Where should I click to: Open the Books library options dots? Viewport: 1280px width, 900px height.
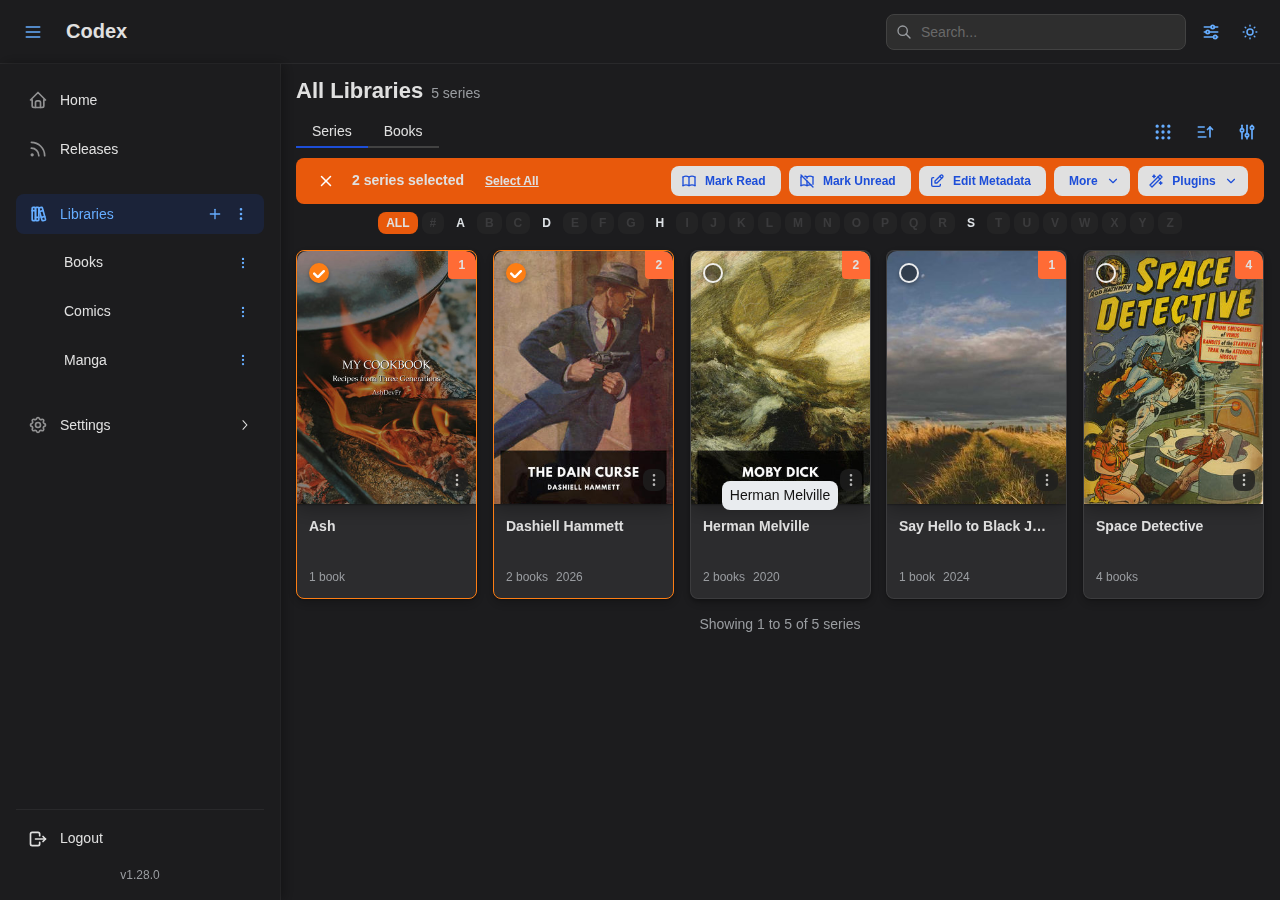coord(242,263)
